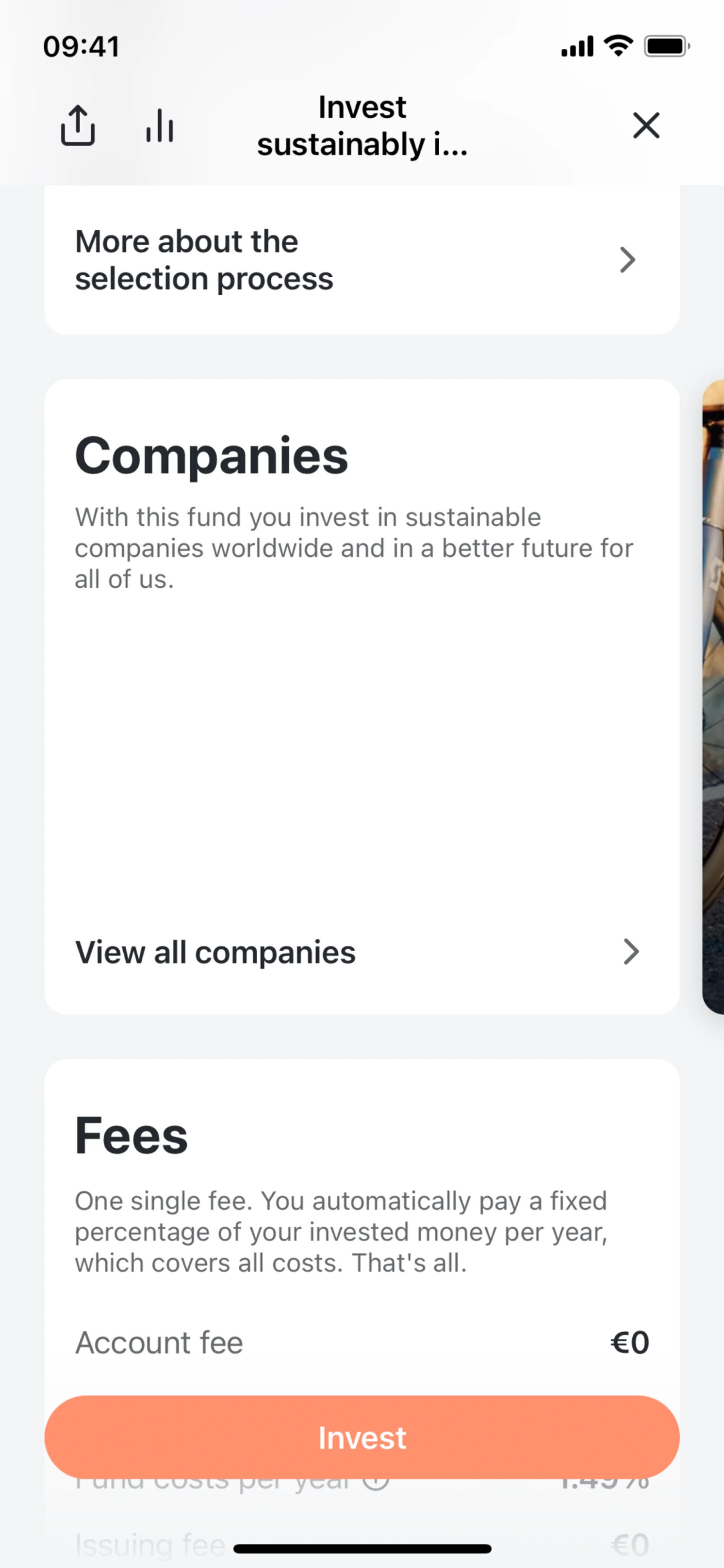Open More about the selection process text

pyautogui.click(x=204, y=260)
